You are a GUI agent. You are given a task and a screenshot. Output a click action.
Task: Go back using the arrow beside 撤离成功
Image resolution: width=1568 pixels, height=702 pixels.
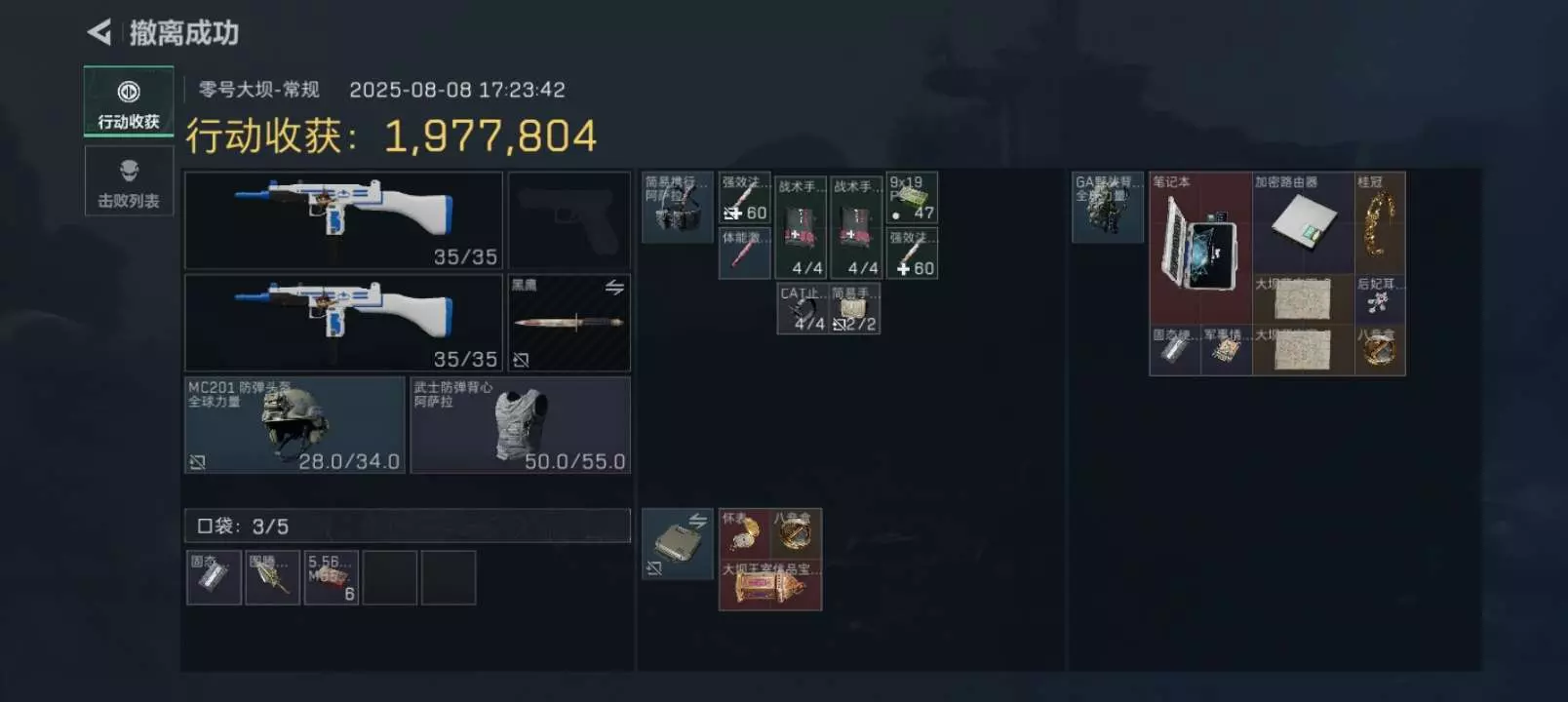[99, 32]
